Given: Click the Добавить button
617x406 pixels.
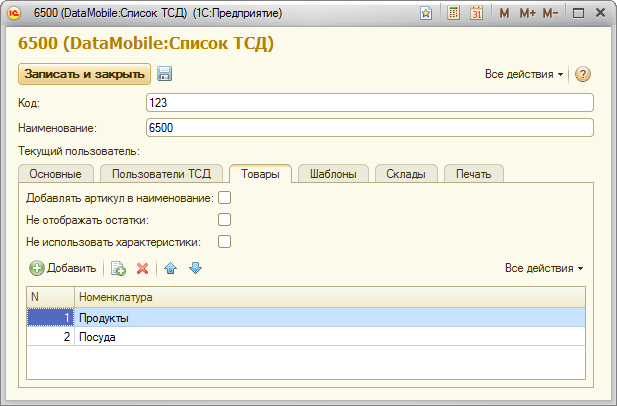Looking at the screenshot, I should tap(63, 268).
